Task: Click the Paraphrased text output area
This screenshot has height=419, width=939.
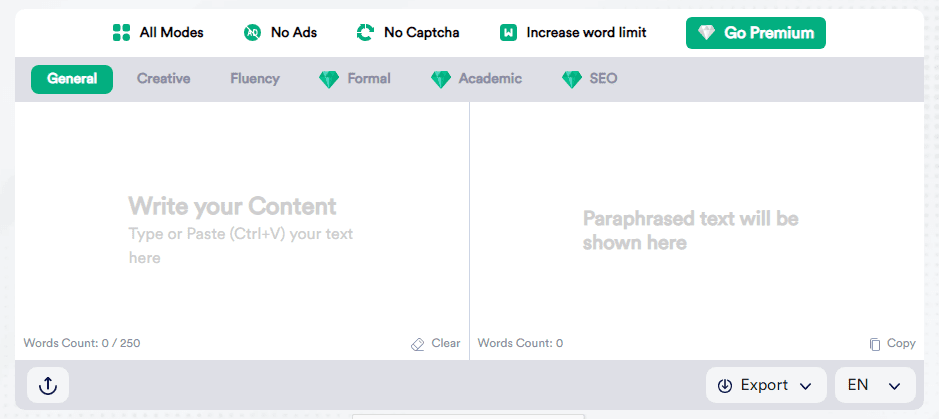Action: point(696,230)
